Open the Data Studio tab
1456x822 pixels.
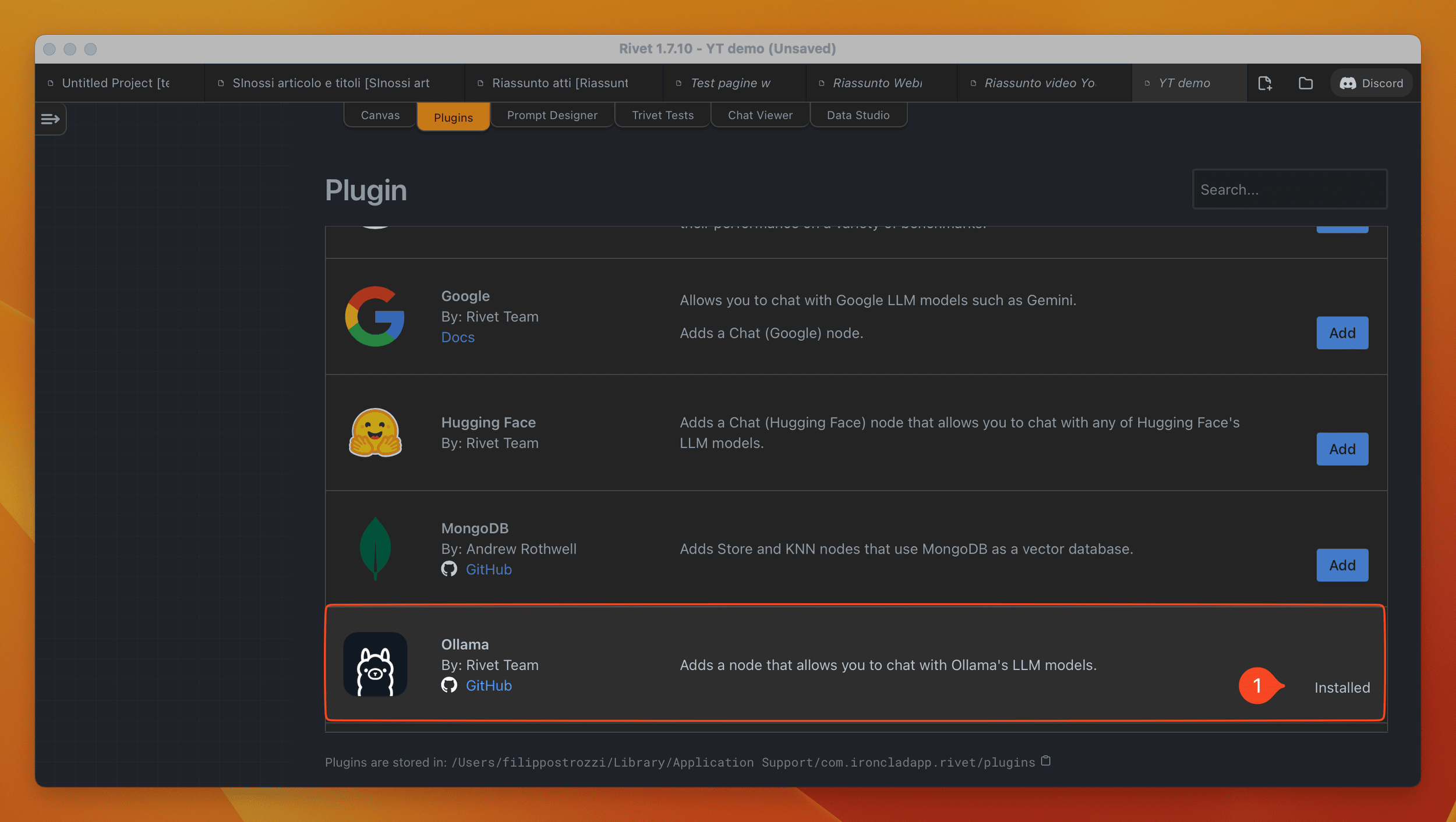pyautogui.click(x=858, y=115)
